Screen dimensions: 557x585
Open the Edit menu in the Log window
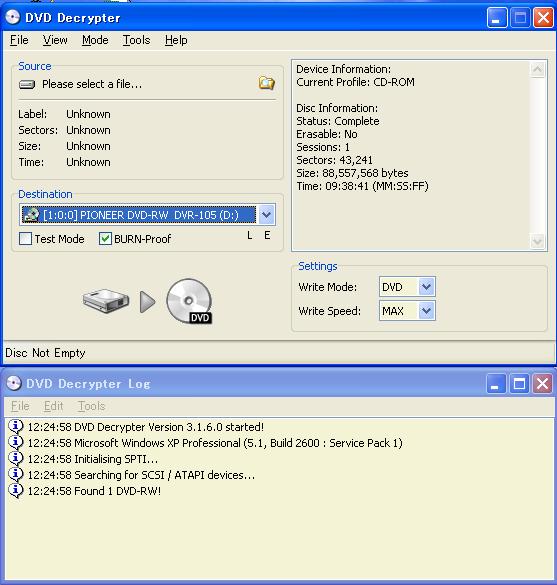click(x=54, y=406)
